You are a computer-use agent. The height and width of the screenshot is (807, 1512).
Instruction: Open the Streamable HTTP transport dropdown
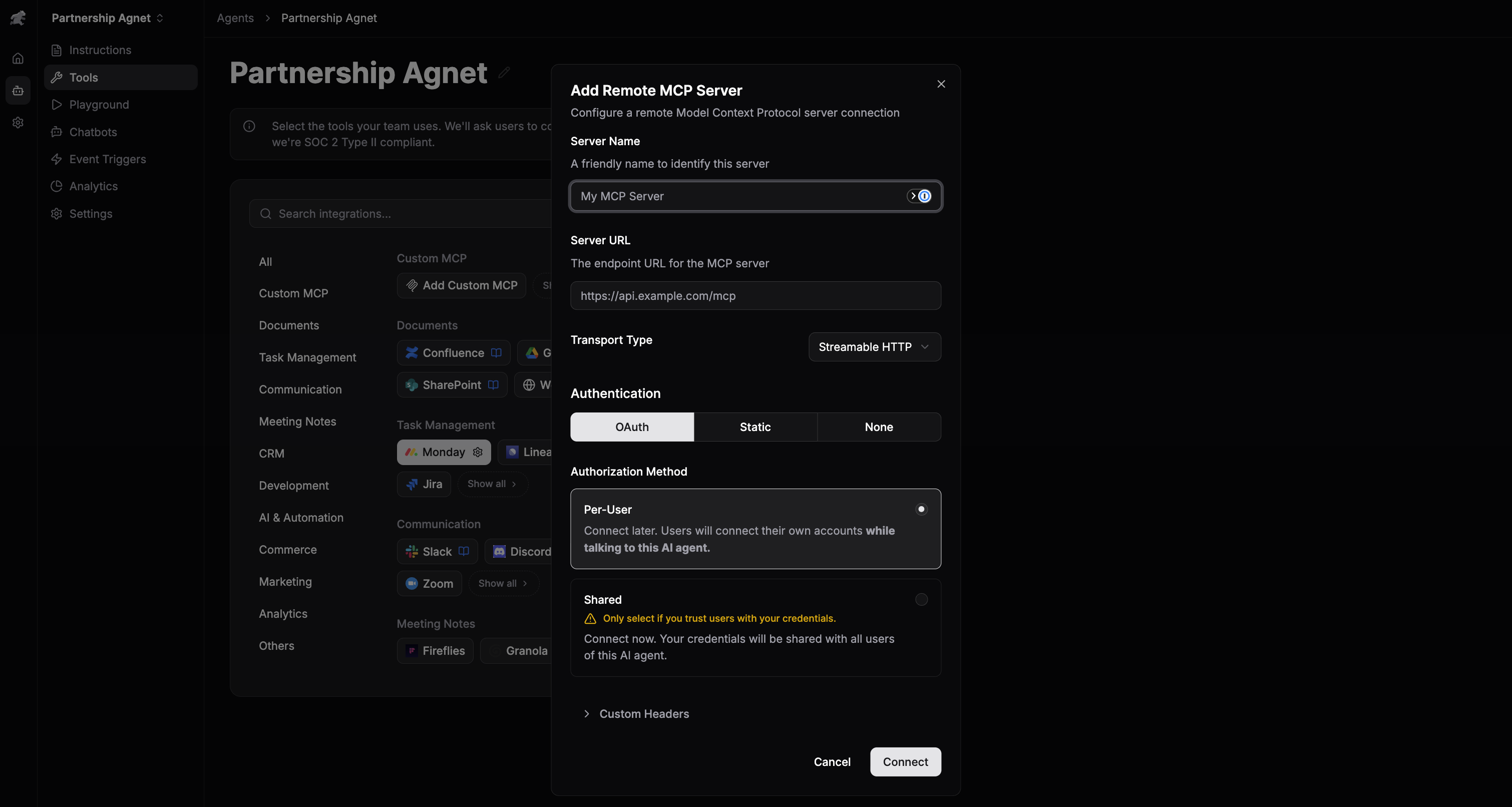(x=874, y=346)
